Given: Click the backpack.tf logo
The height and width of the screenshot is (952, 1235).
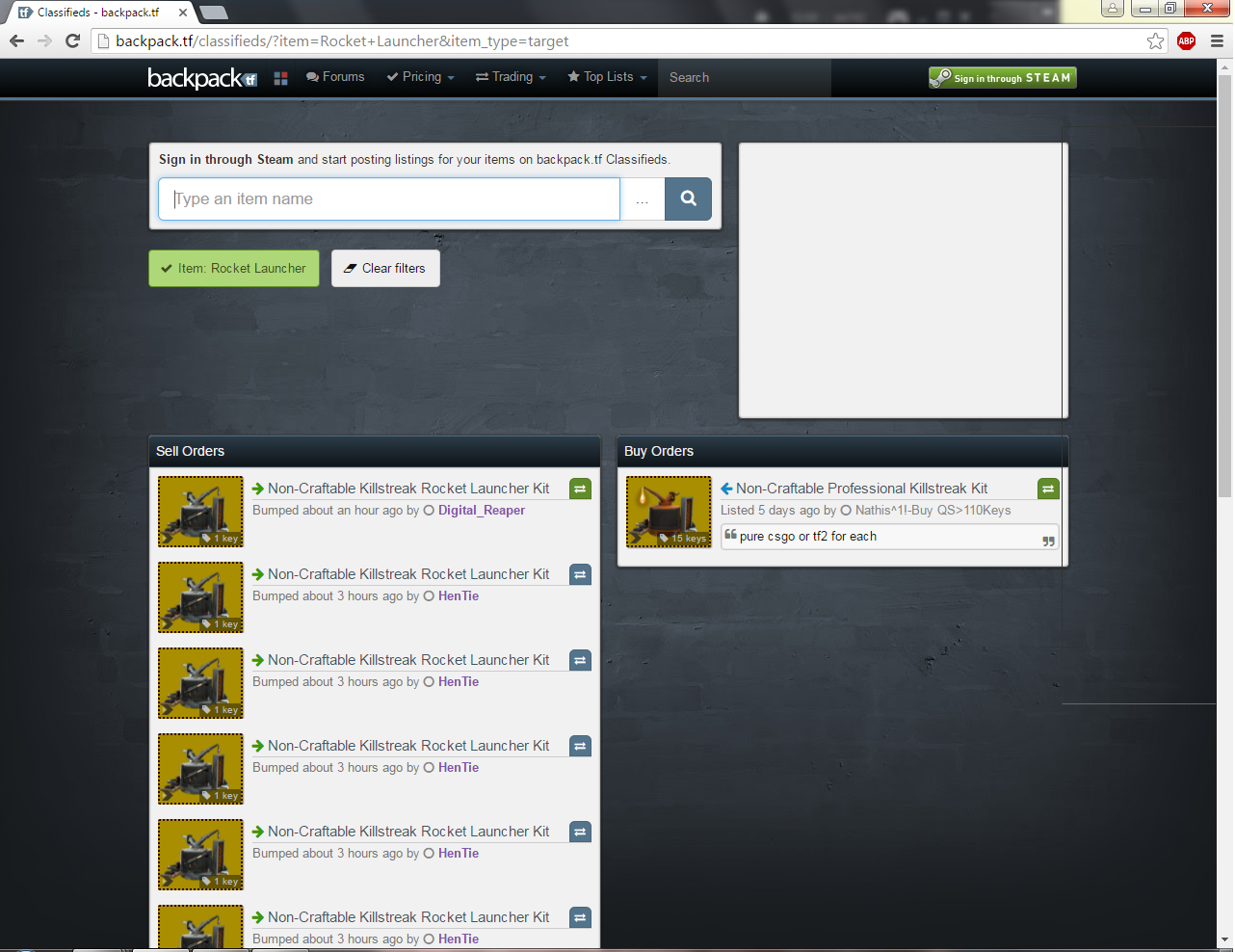Looking at the screenshot, I should 202,78.
